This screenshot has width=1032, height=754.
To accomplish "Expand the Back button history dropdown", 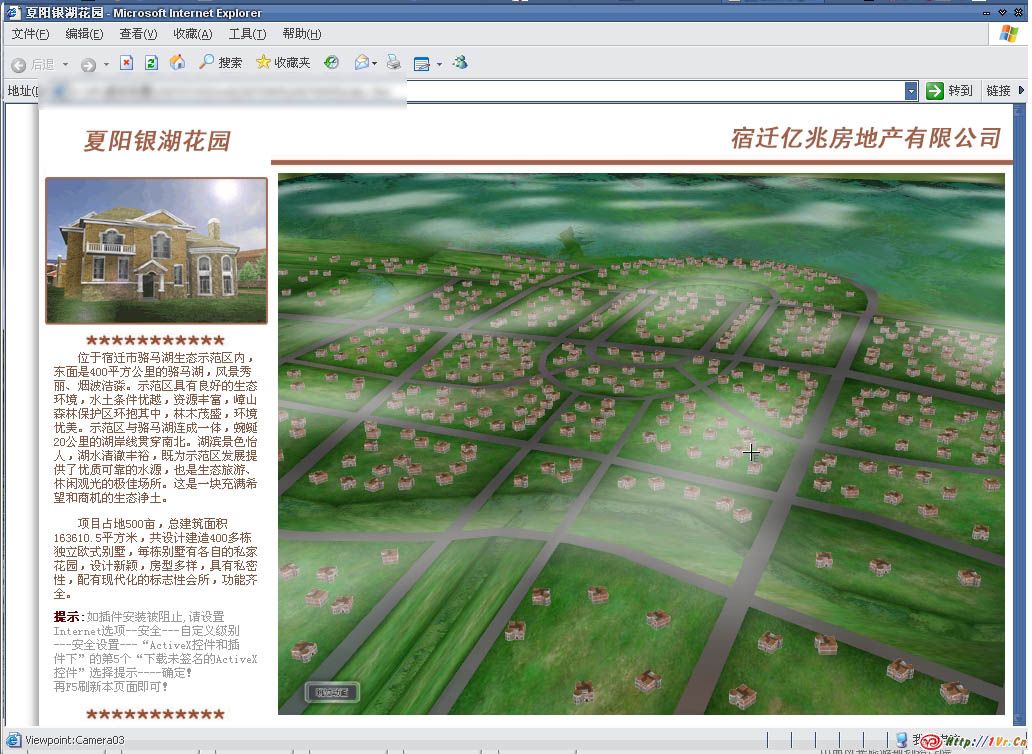I will (x=66, y=64).
